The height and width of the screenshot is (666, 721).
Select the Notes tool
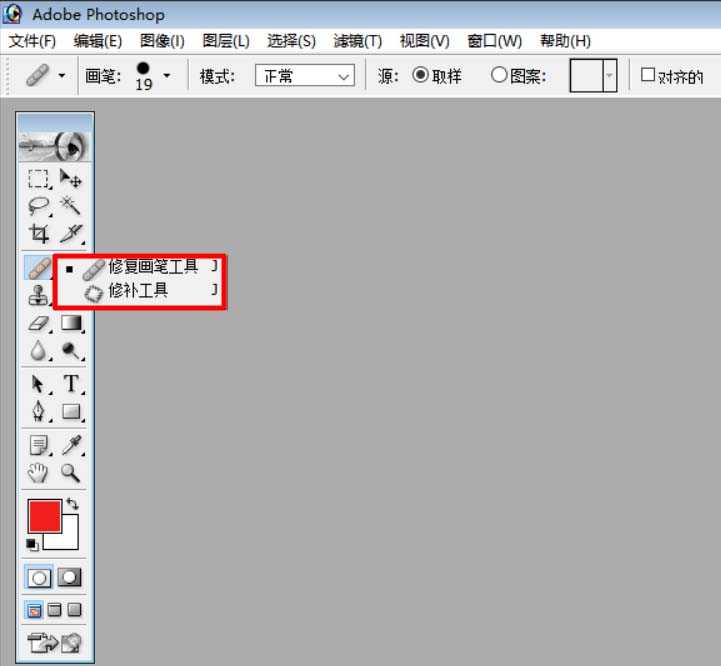[x=39, y=445]
